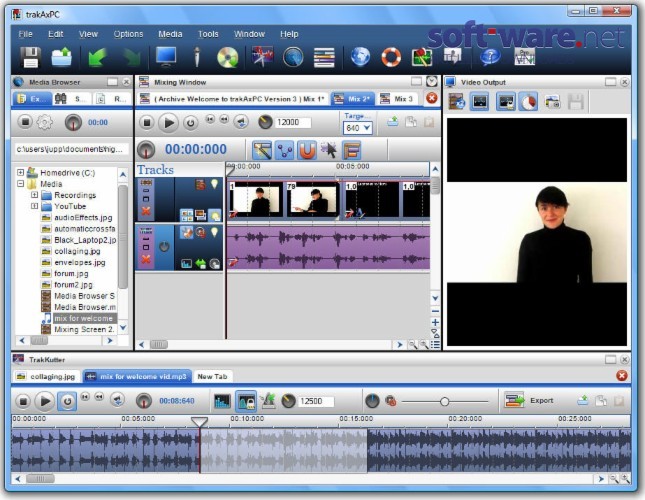Toggle loop button in Mixing Window transport
Screen dimensions: 645x500
click(x=190, y=123)
